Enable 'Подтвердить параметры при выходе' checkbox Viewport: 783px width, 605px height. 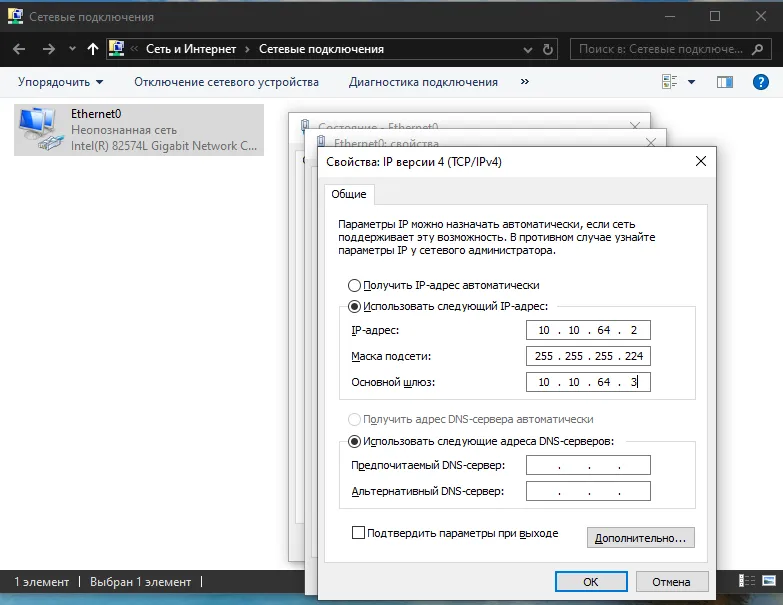pyautogui.click(x=358, y=533)
